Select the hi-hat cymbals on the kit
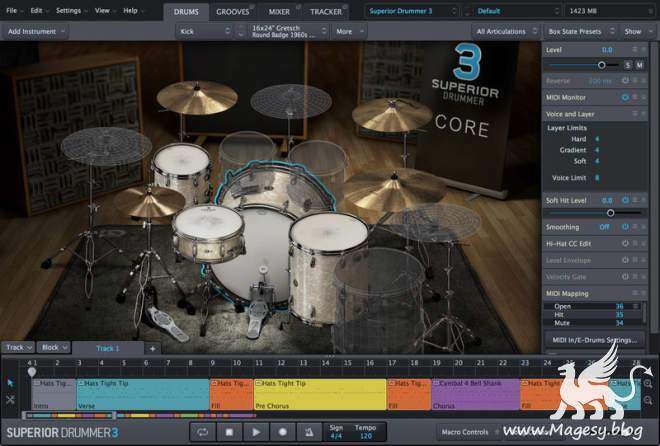This screenshot has width=660, height=446. coord(149,201)
